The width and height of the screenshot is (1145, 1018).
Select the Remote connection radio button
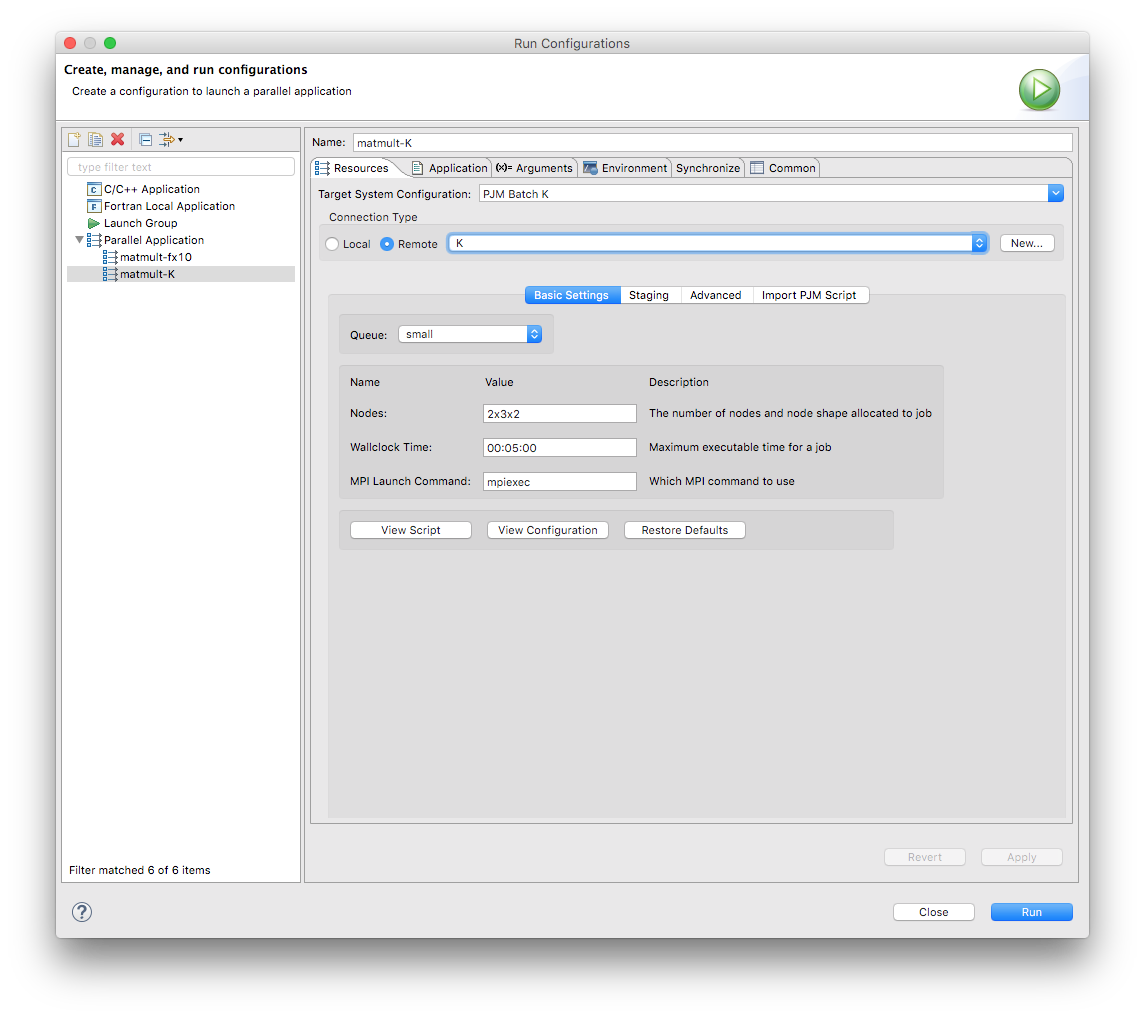coord(387,244)
